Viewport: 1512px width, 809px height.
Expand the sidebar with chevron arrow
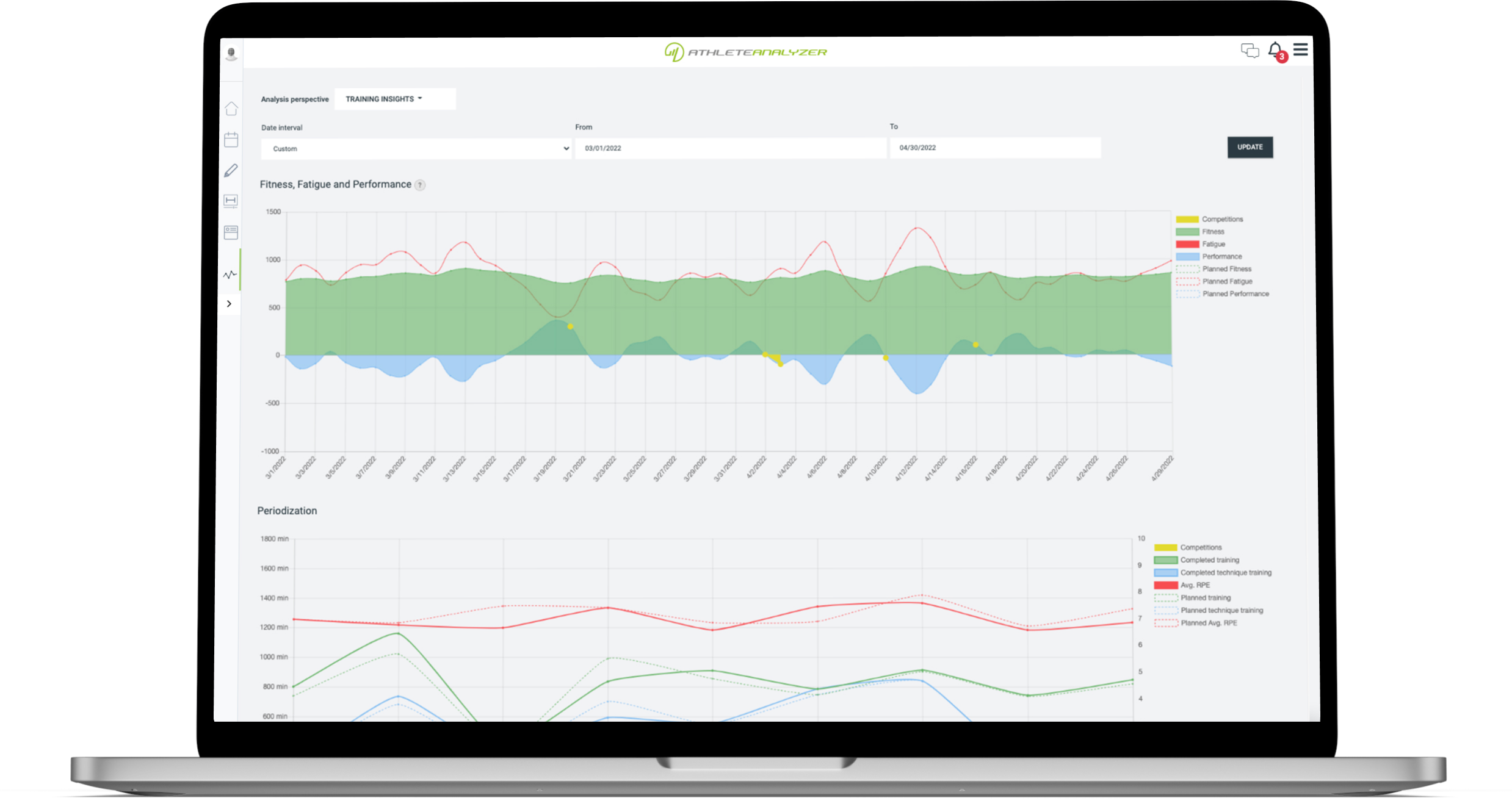click(230, 304)
